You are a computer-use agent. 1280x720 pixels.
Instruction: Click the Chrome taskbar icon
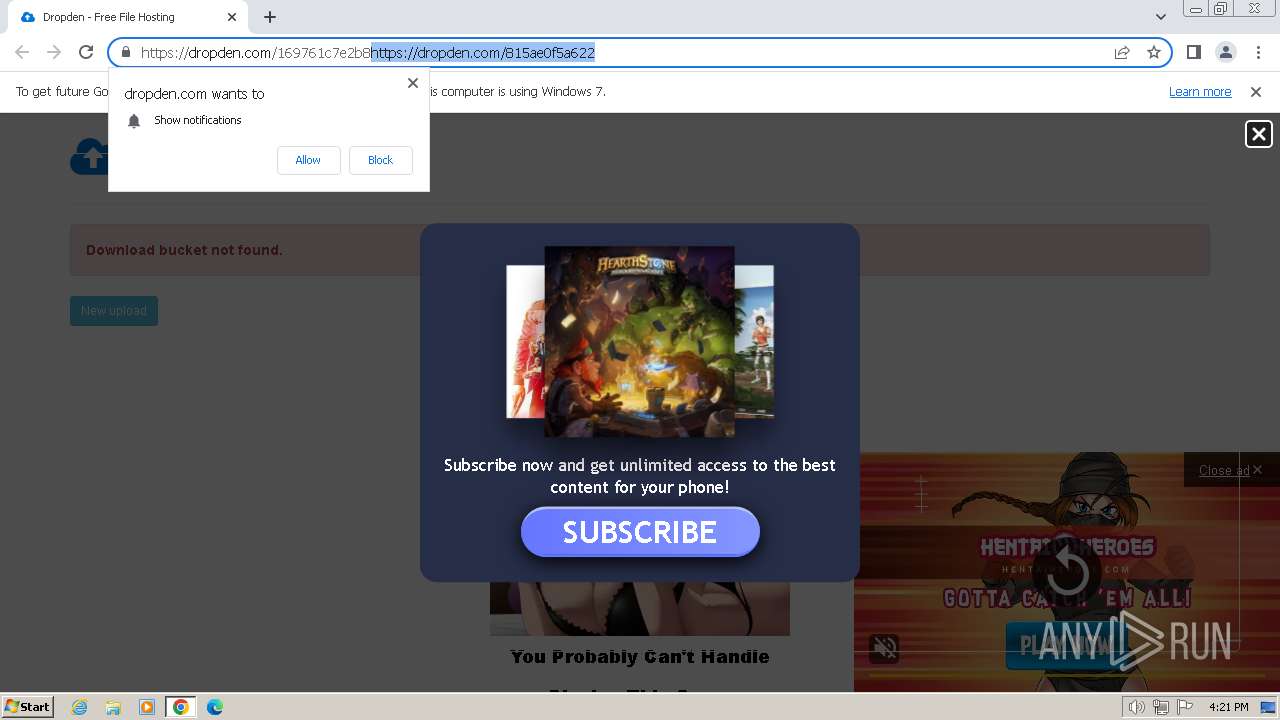coord(180,707)
